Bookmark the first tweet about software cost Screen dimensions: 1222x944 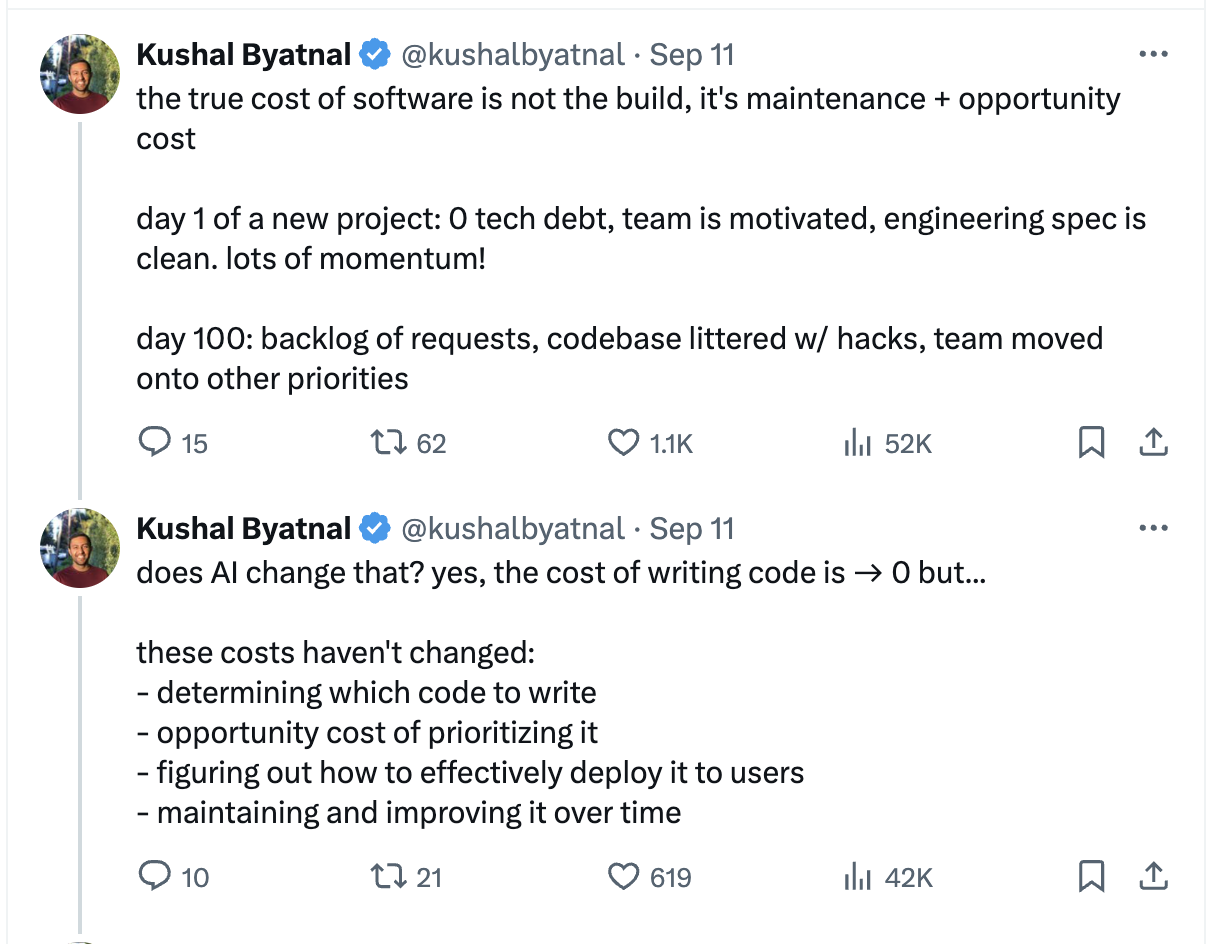[x=1091, y=442]
